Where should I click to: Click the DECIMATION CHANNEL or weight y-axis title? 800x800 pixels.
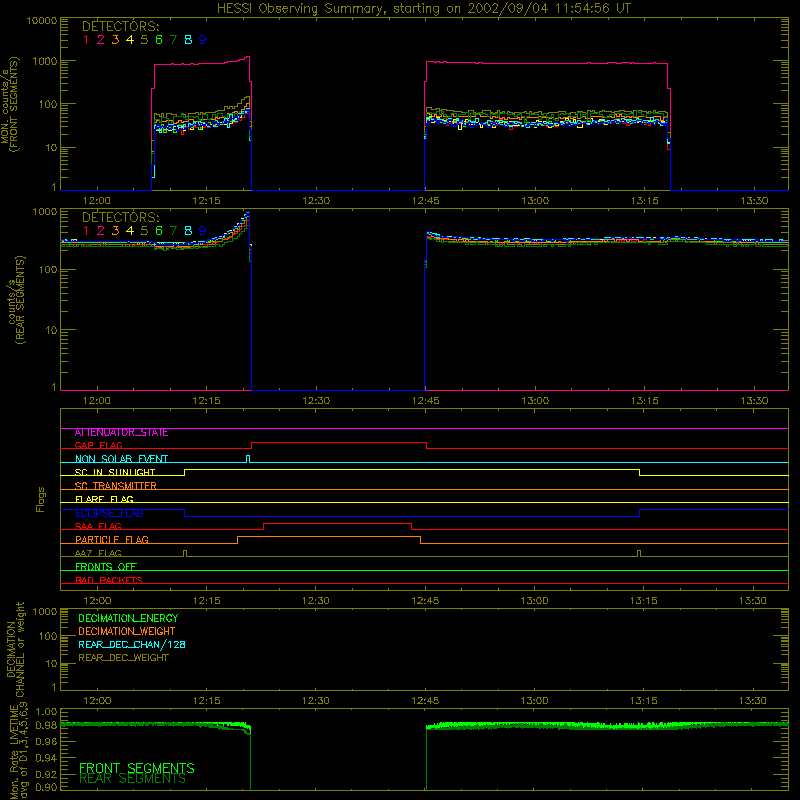pos(15,649)
